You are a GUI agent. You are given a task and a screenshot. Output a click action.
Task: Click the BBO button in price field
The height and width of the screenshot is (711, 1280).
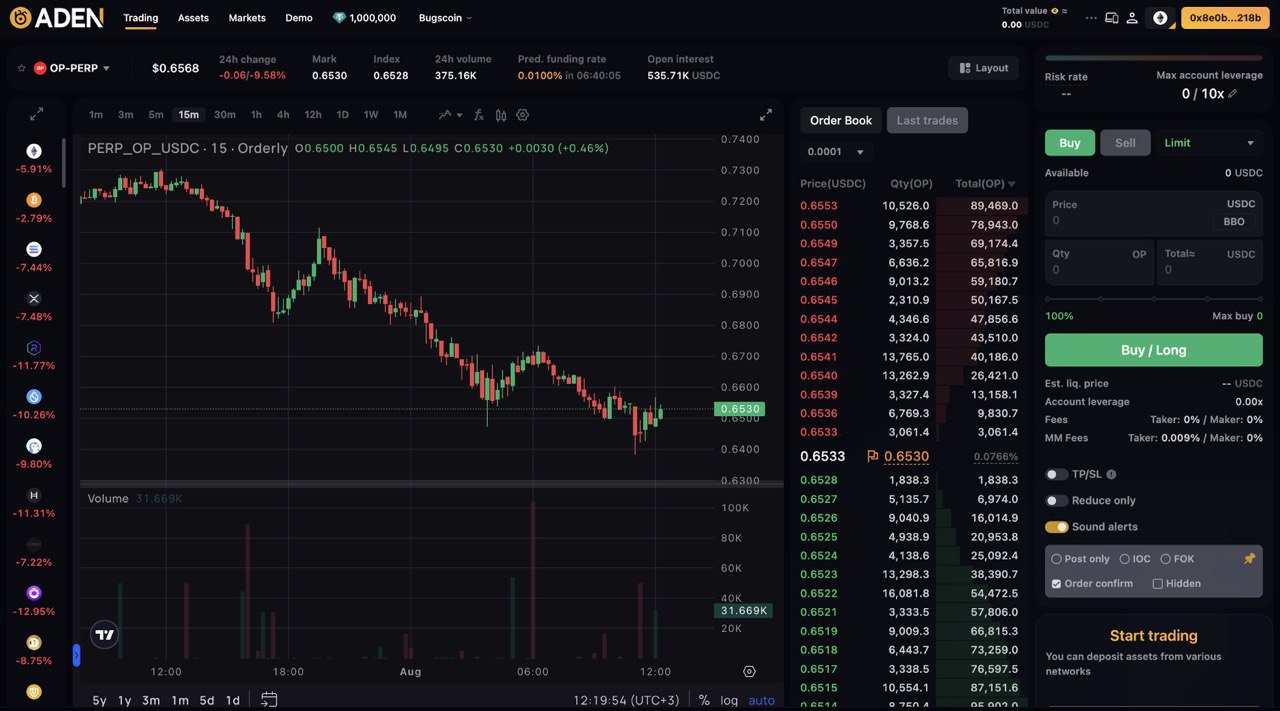(x=1234, y=222)
